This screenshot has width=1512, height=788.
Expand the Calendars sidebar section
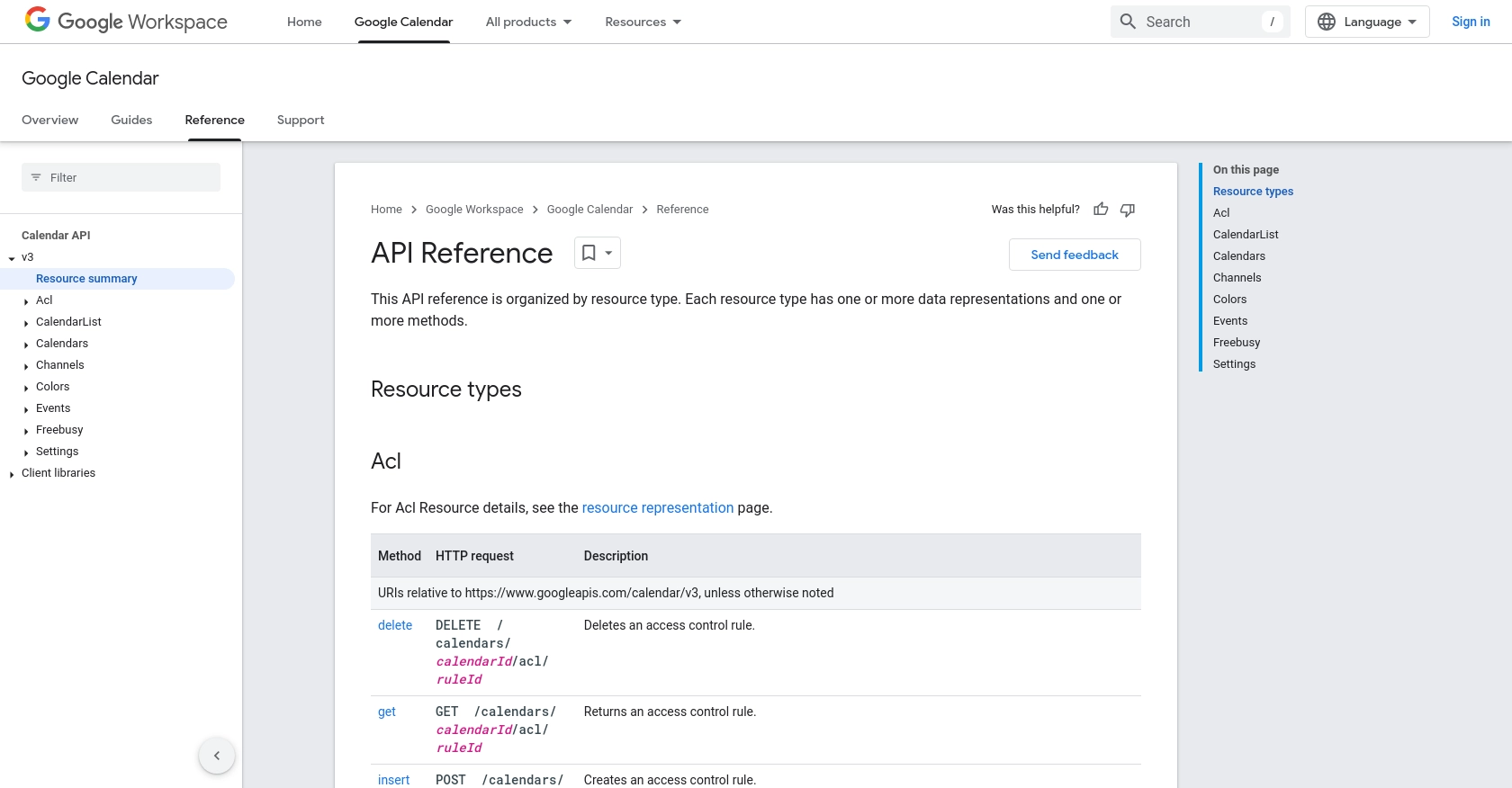tap(26, 345)
